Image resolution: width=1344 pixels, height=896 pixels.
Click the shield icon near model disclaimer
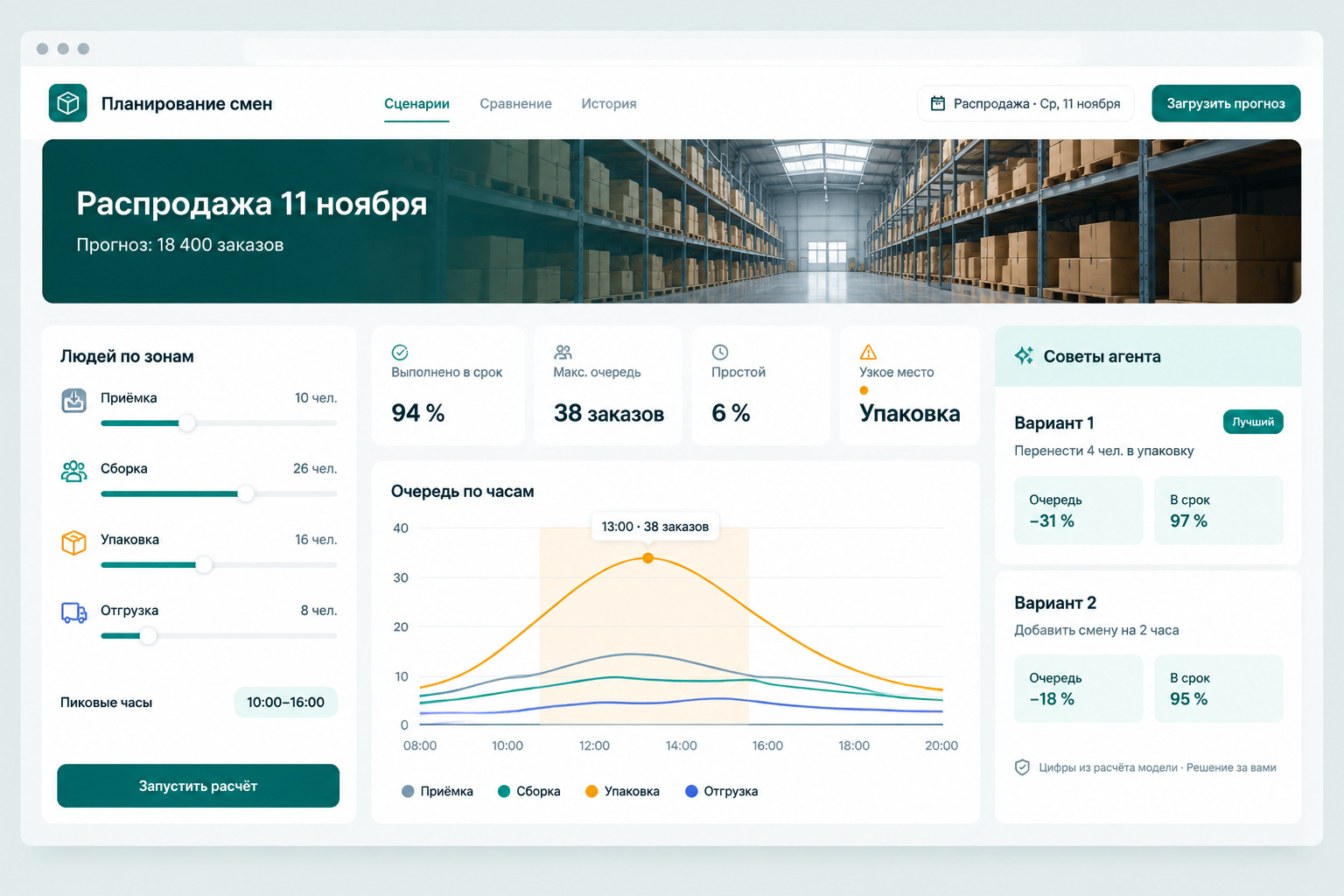(1022, 767)
